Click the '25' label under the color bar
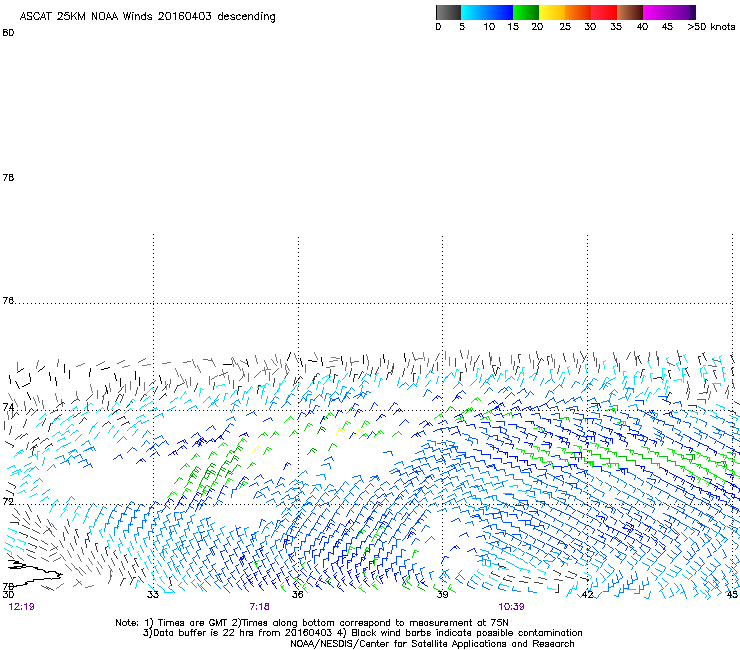Viewport: 740px width, 650px height. 565,27
